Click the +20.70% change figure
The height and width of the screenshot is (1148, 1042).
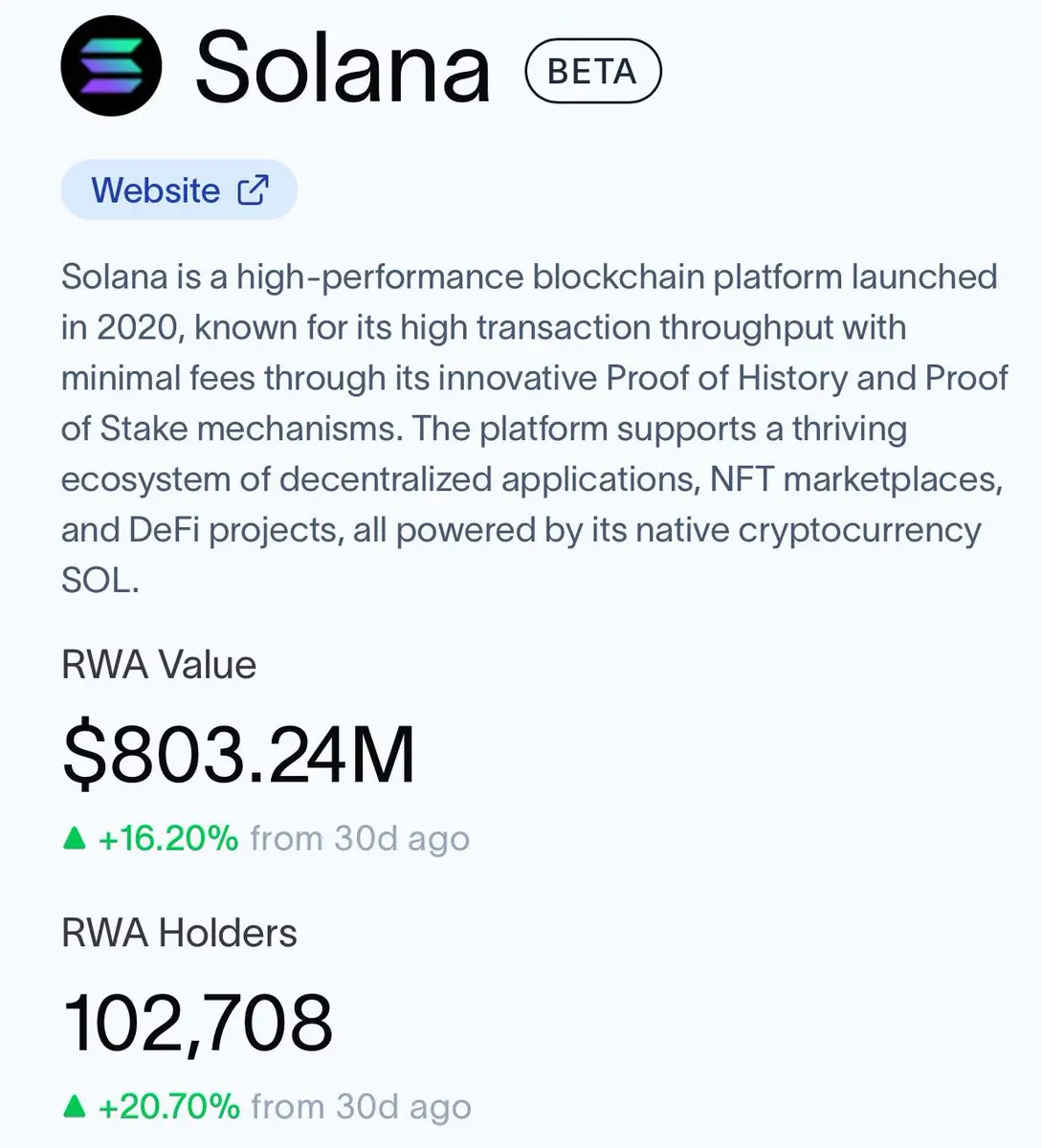point(169,1107)
